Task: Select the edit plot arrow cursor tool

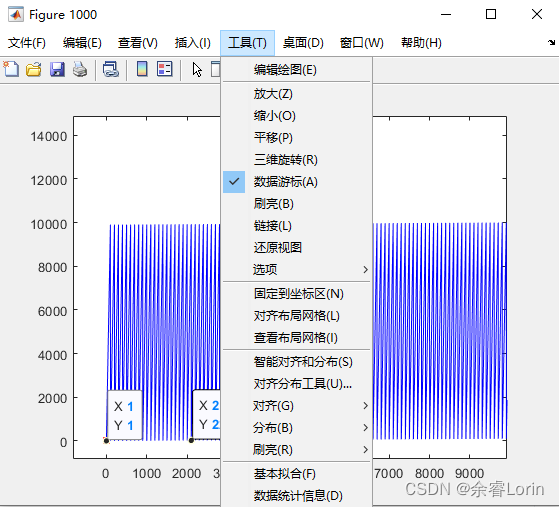Action: click(197, 69)
